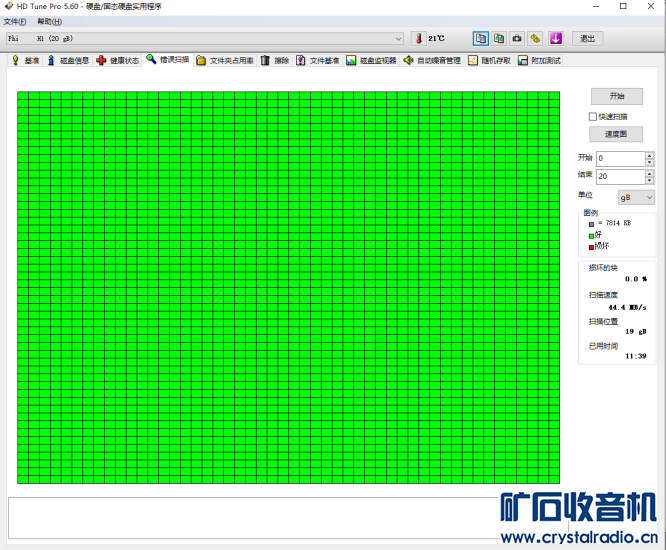Viewport: 666px width, 550px height.
Task: Click the 结束 end value field showing 20
Action: 621,176
